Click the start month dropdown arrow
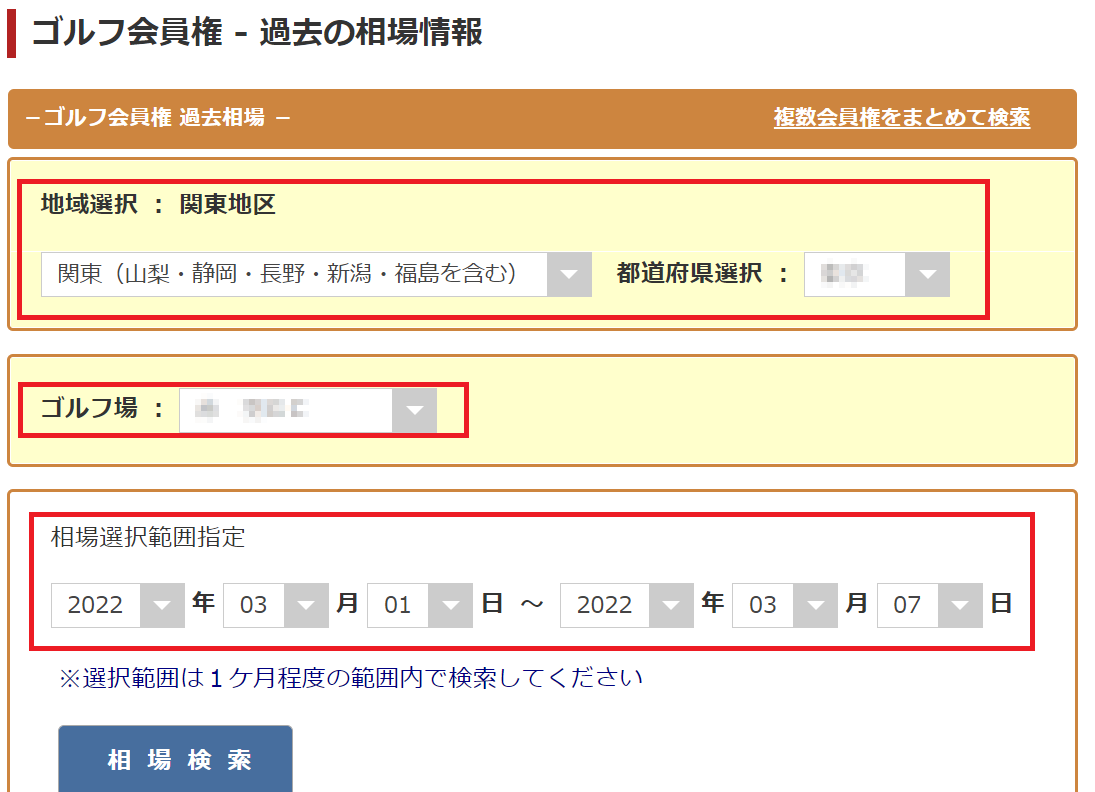This screenshot has height=792, width=1095. tap(305, 605)
